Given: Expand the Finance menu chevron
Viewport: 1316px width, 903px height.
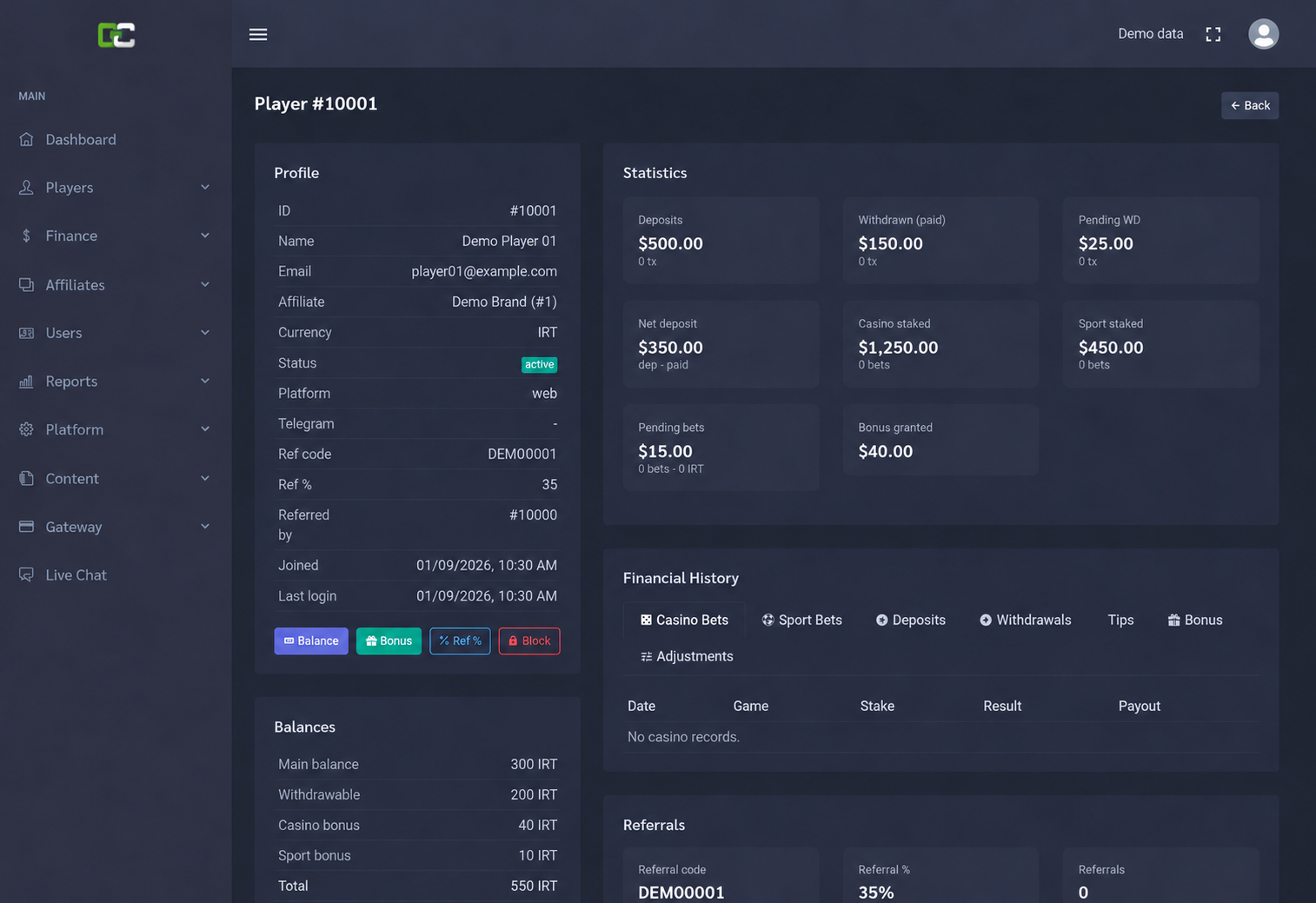Looking at the screenshot, I should (x=205, y=236).
